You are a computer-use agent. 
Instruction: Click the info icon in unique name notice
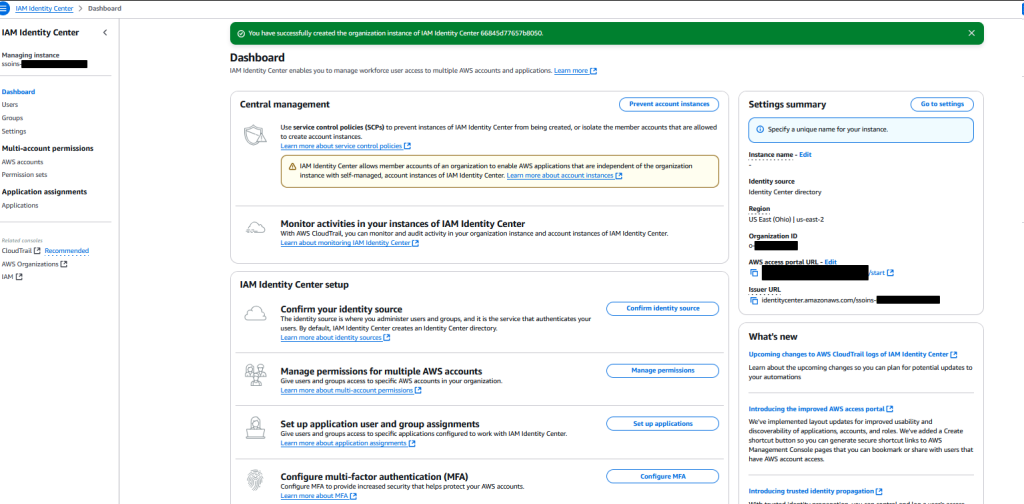click(x=760, y=130)
